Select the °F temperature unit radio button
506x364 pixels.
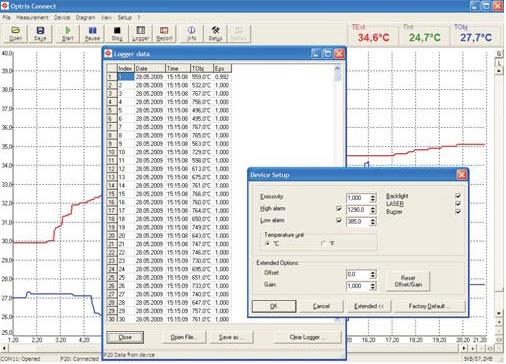[323, 244]
